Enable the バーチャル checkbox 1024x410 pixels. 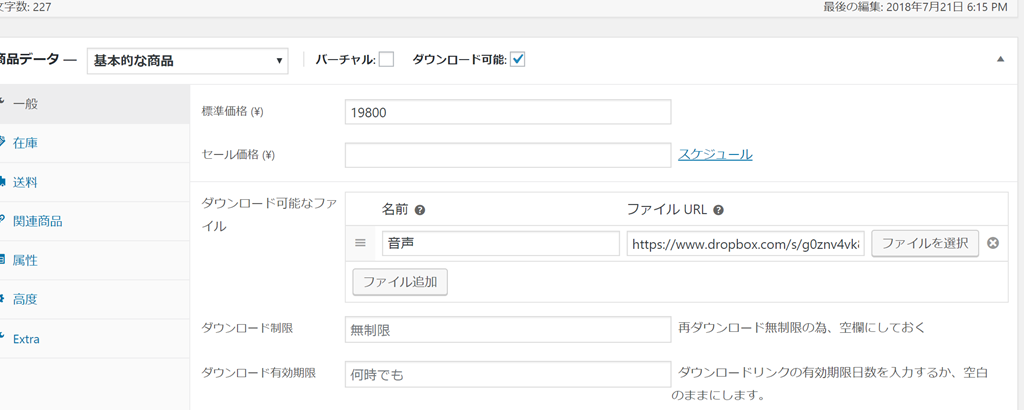click(386, 60)
